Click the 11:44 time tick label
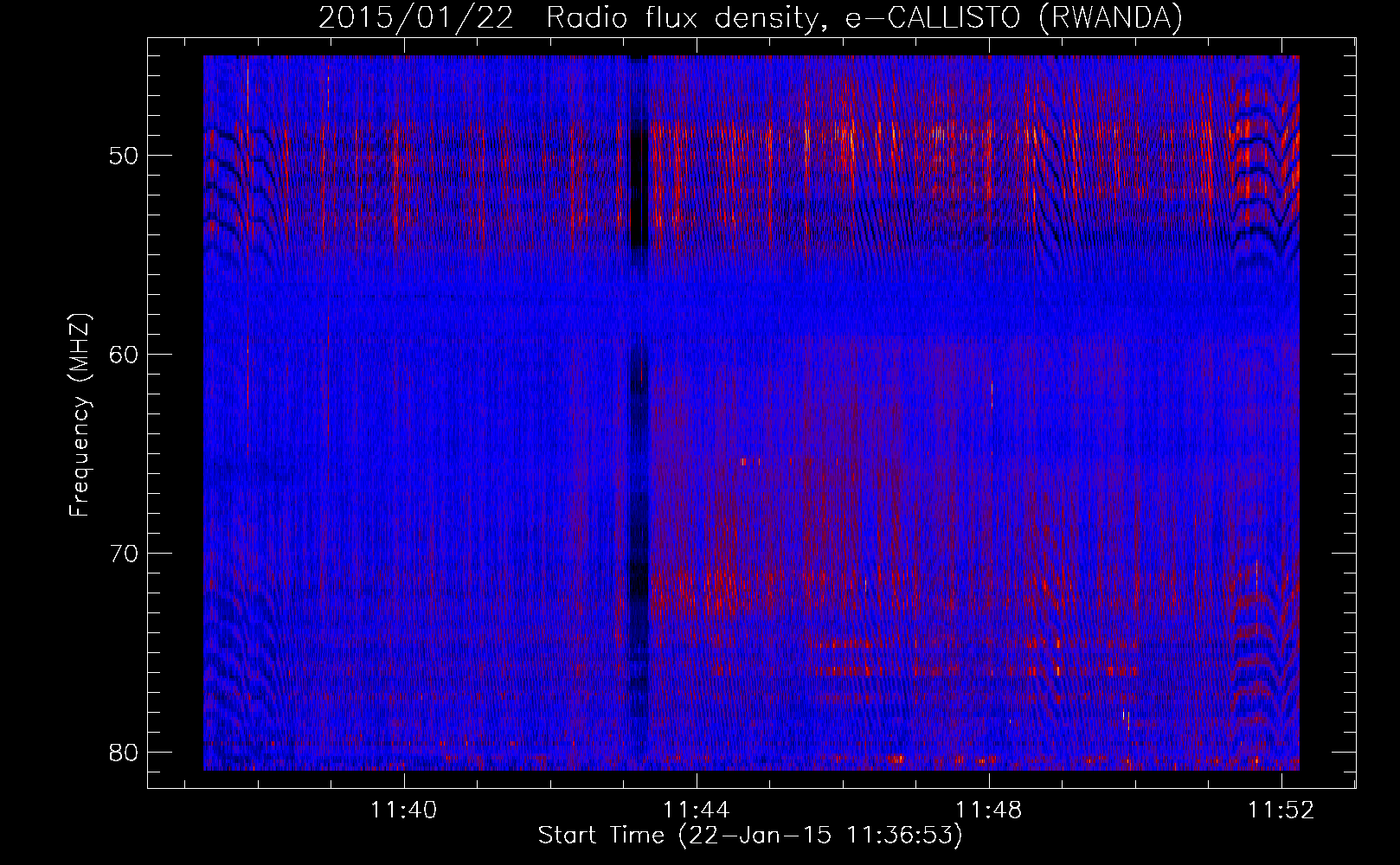 (x=697, y=810)
